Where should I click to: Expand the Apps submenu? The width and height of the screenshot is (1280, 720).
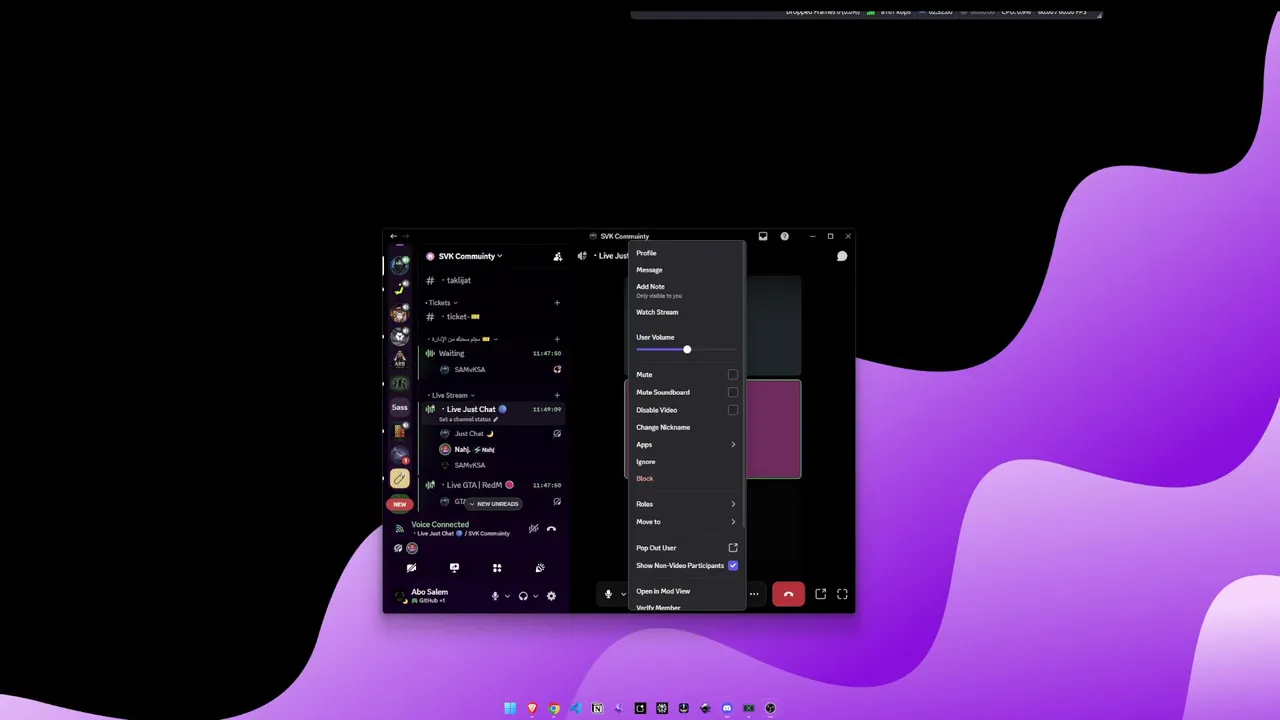click(686, 445)
